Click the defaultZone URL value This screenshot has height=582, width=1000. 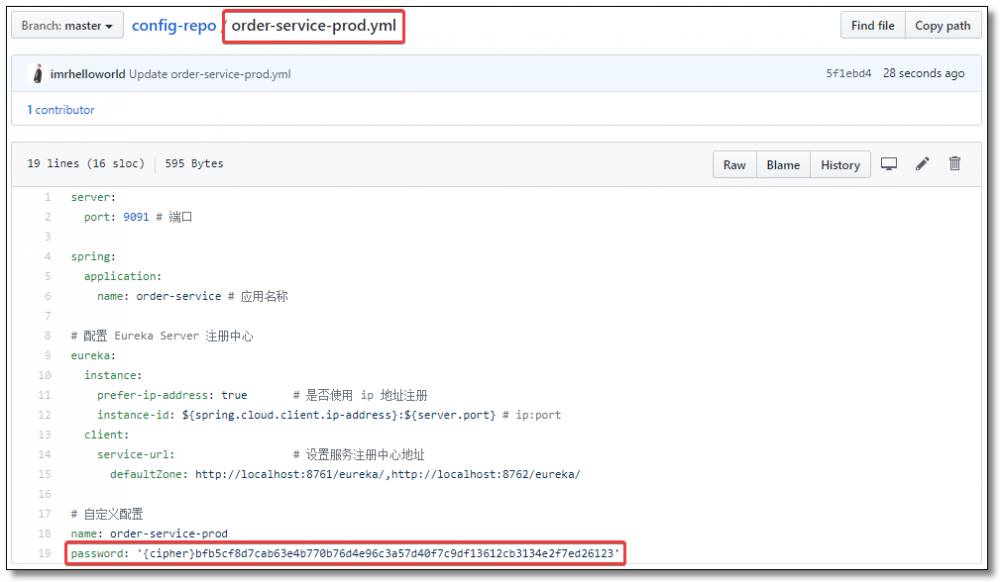[388, 474]
